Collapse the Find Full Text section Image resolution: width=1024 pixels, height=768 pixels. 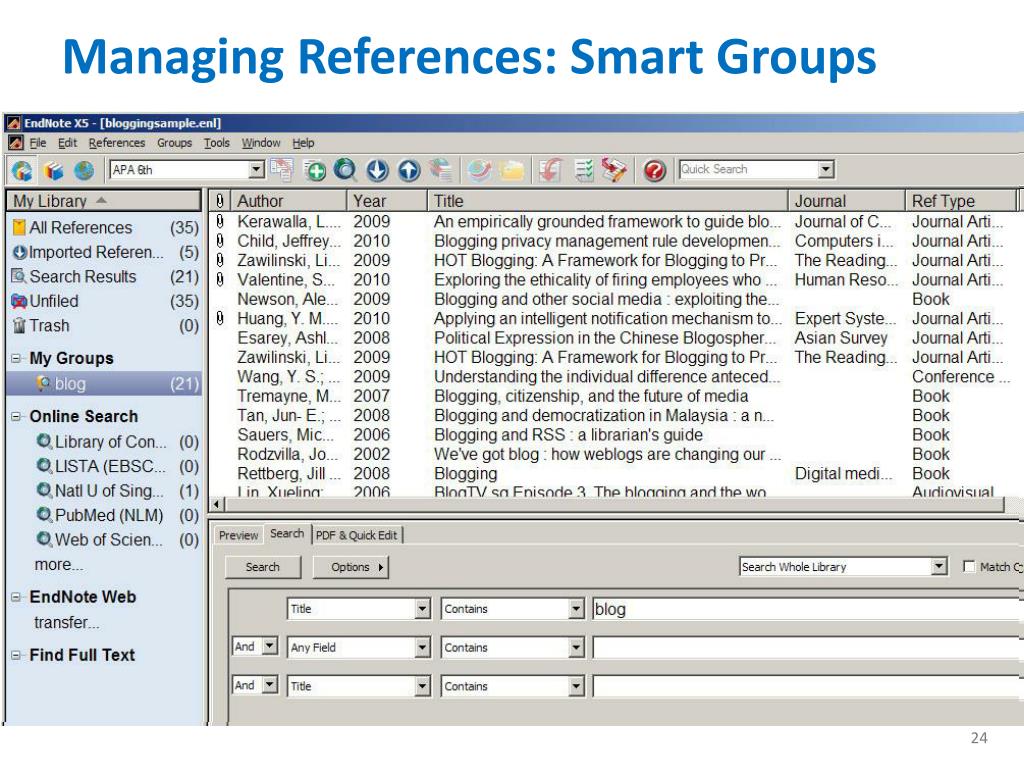tap(16, 655)
